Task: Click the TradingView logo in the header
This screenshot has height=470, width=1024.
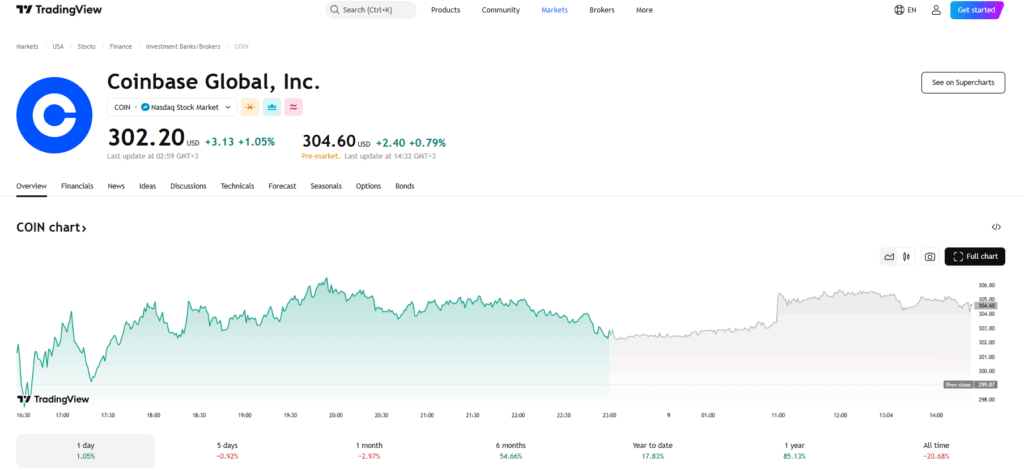Action: [x=59, y=10]
